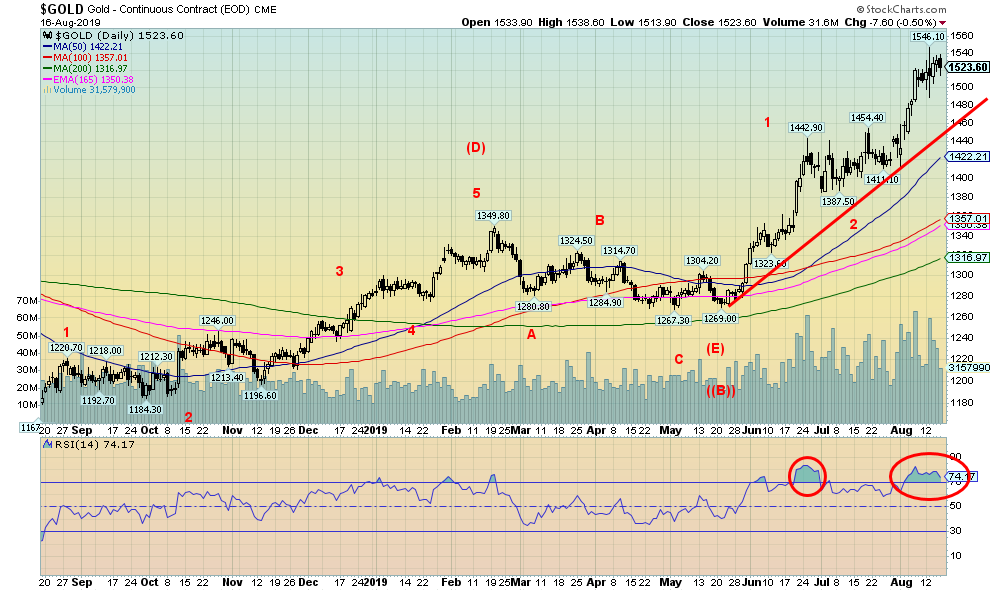Click the 74.17 RSI value tag
990x591 pixels.
pos(965,477)
